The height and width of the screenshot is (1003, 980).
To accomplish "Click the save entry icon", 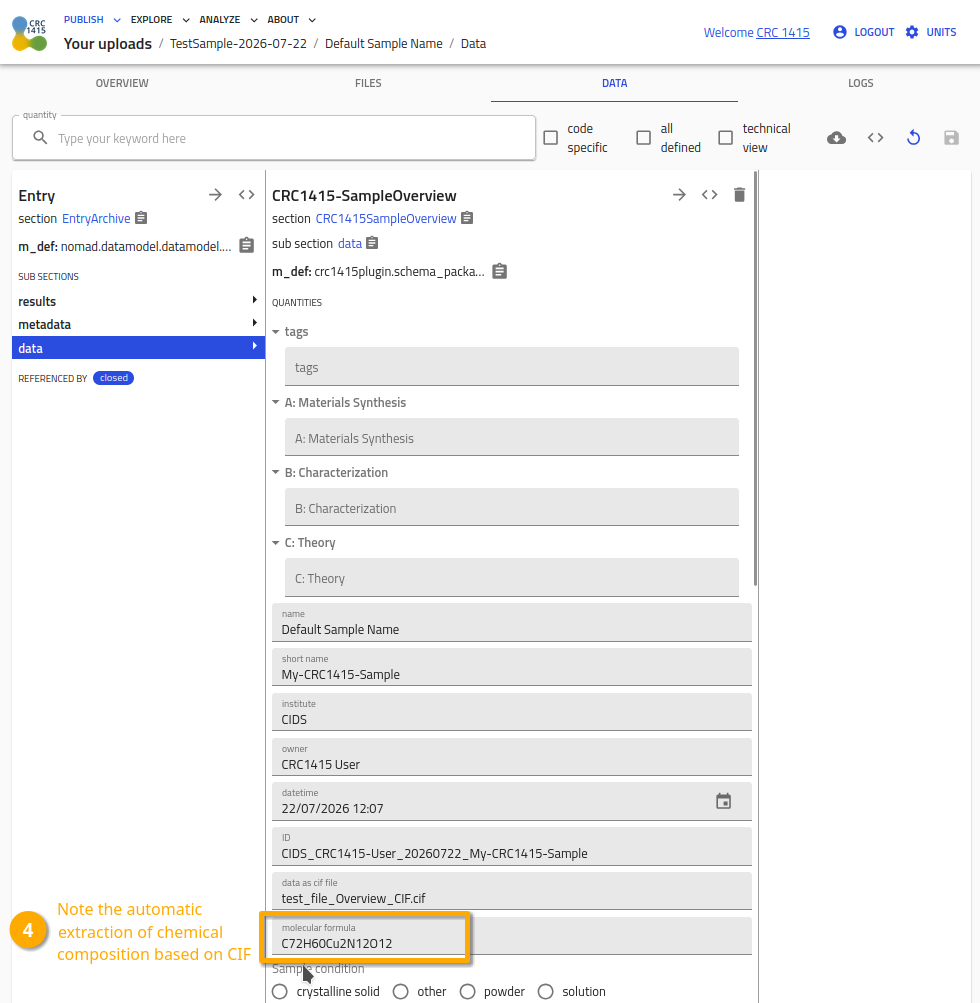I will coord(951,138).
